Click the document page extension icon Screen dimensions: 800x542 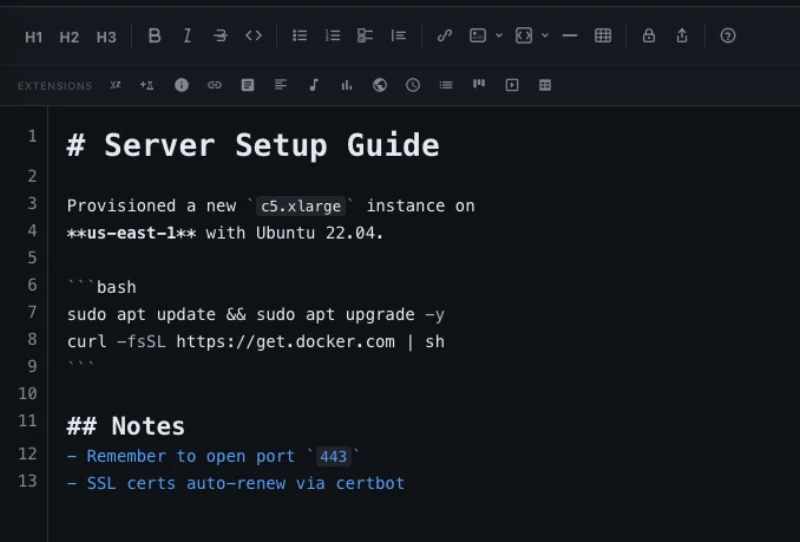coord(247,85)
